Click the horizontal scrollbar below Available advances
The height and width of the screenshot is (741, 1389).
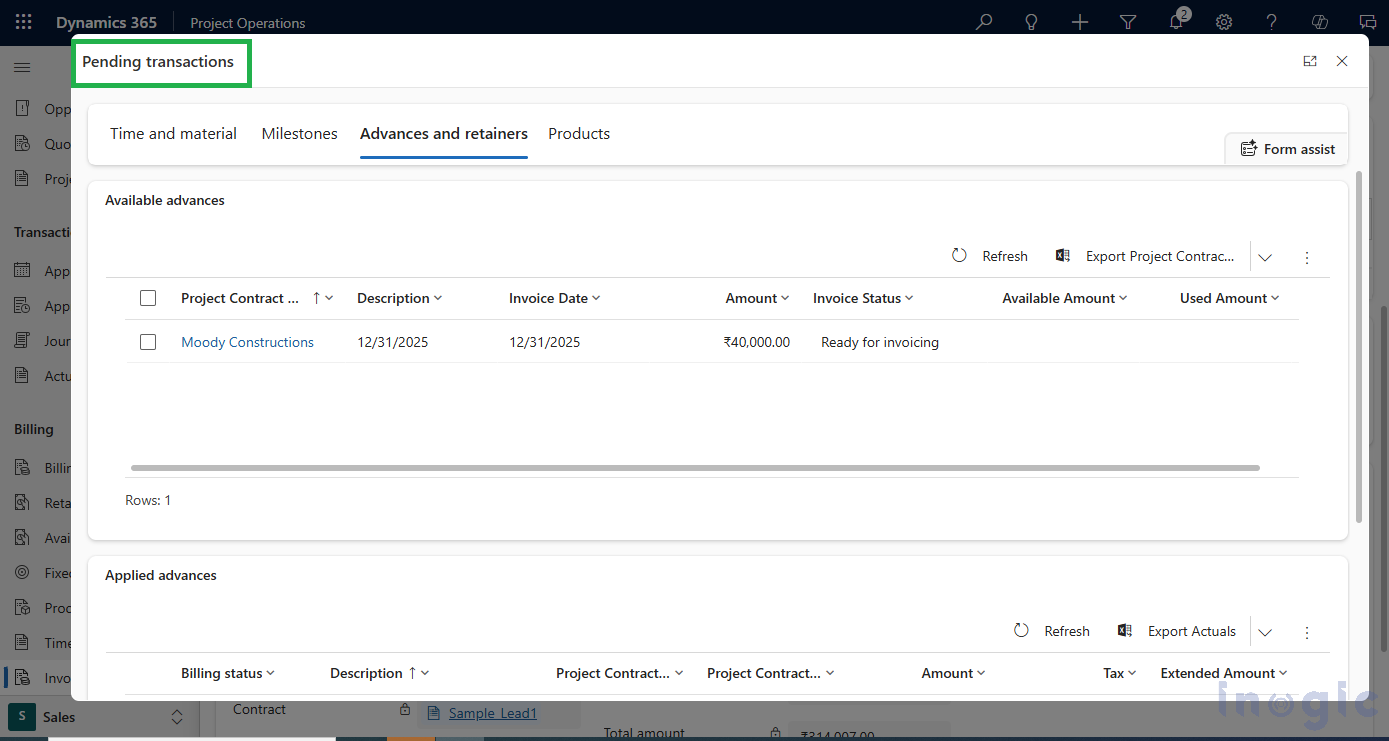click(694, 467)
